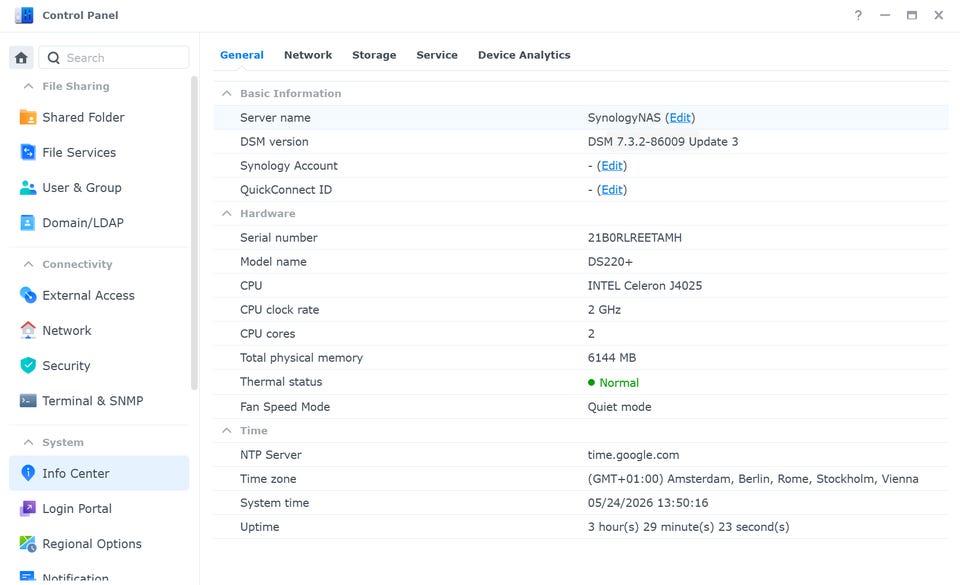Viewport: 960px width, 585px height.
Task: Open the Security shield icon
Action: [28, 365]
